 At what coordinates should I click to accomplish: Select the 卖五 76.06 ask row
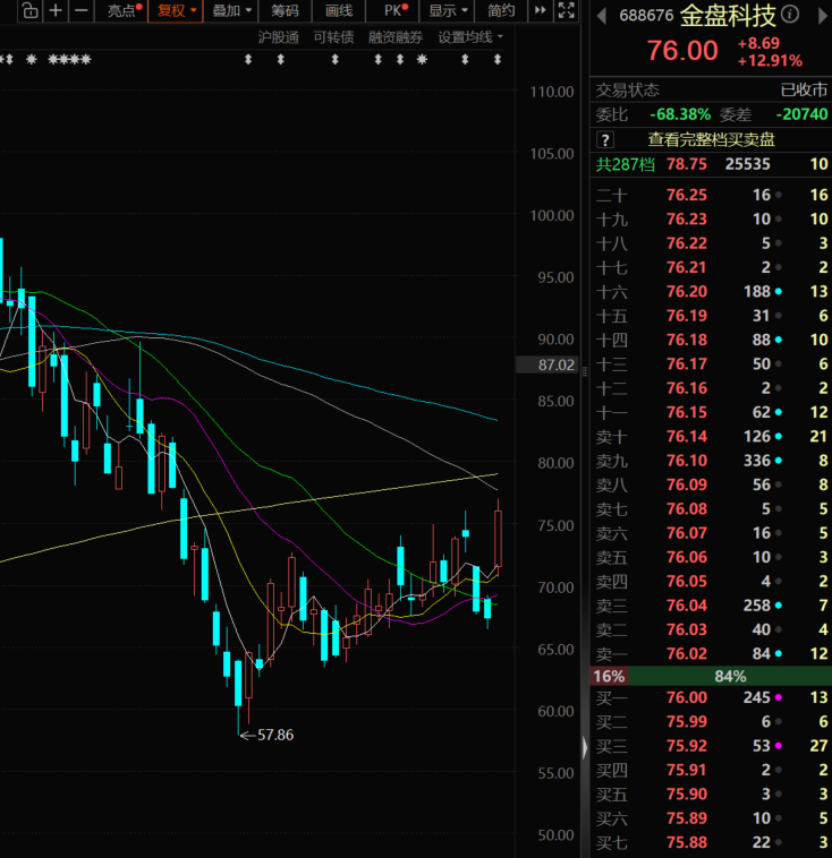click(x=710, y=557)
